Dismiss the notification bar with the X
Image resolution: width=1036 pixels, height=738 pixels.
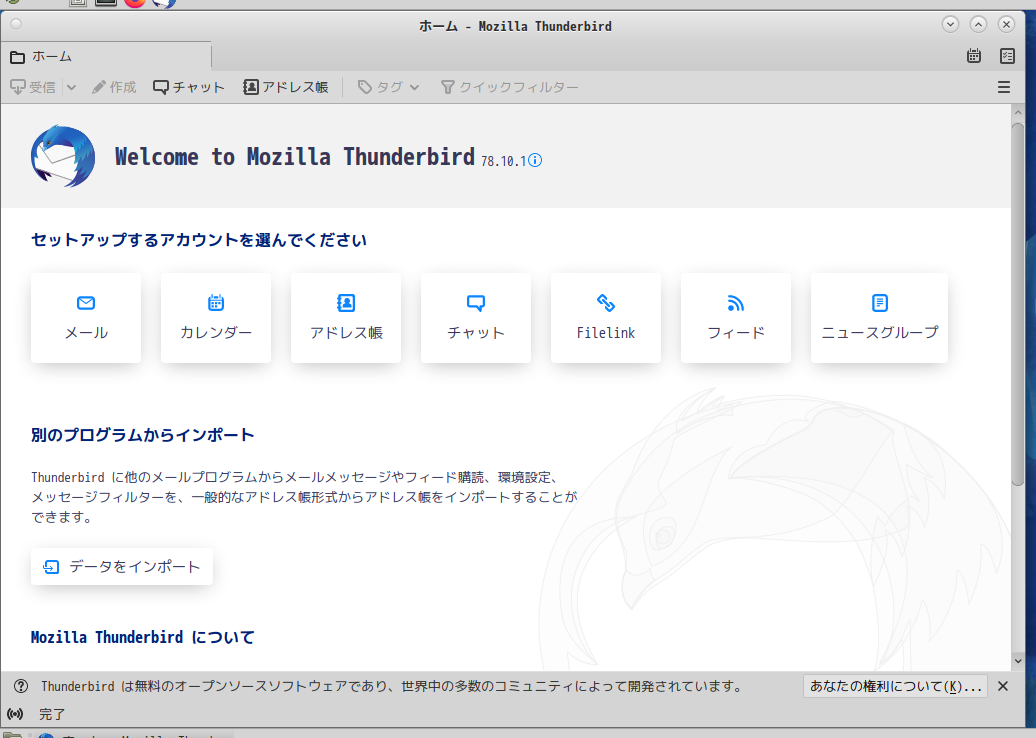pyautogui.click(x=1002, y=686)
